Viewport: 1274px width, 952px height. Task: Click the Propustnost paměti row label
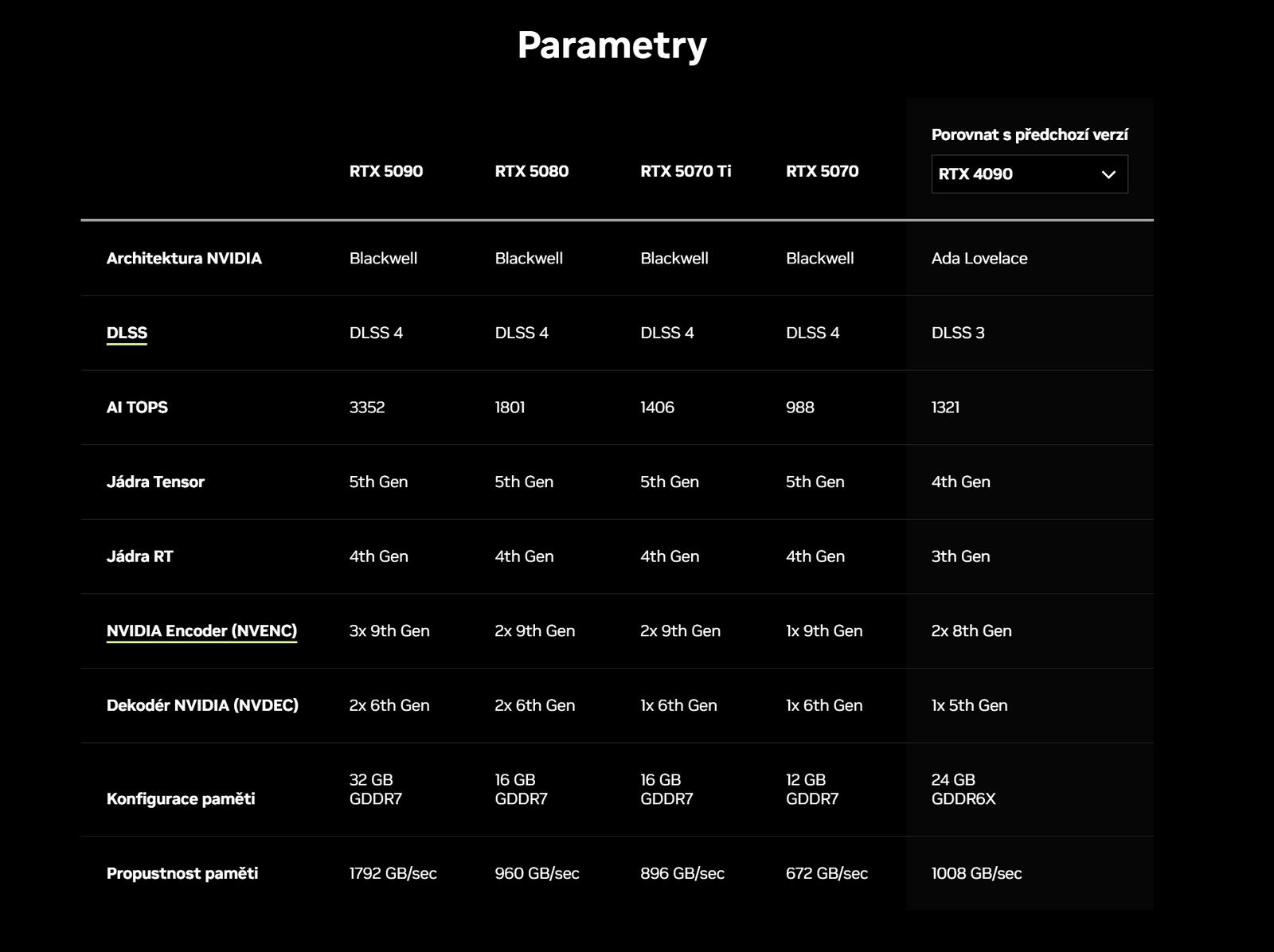(x=182, y=873)
